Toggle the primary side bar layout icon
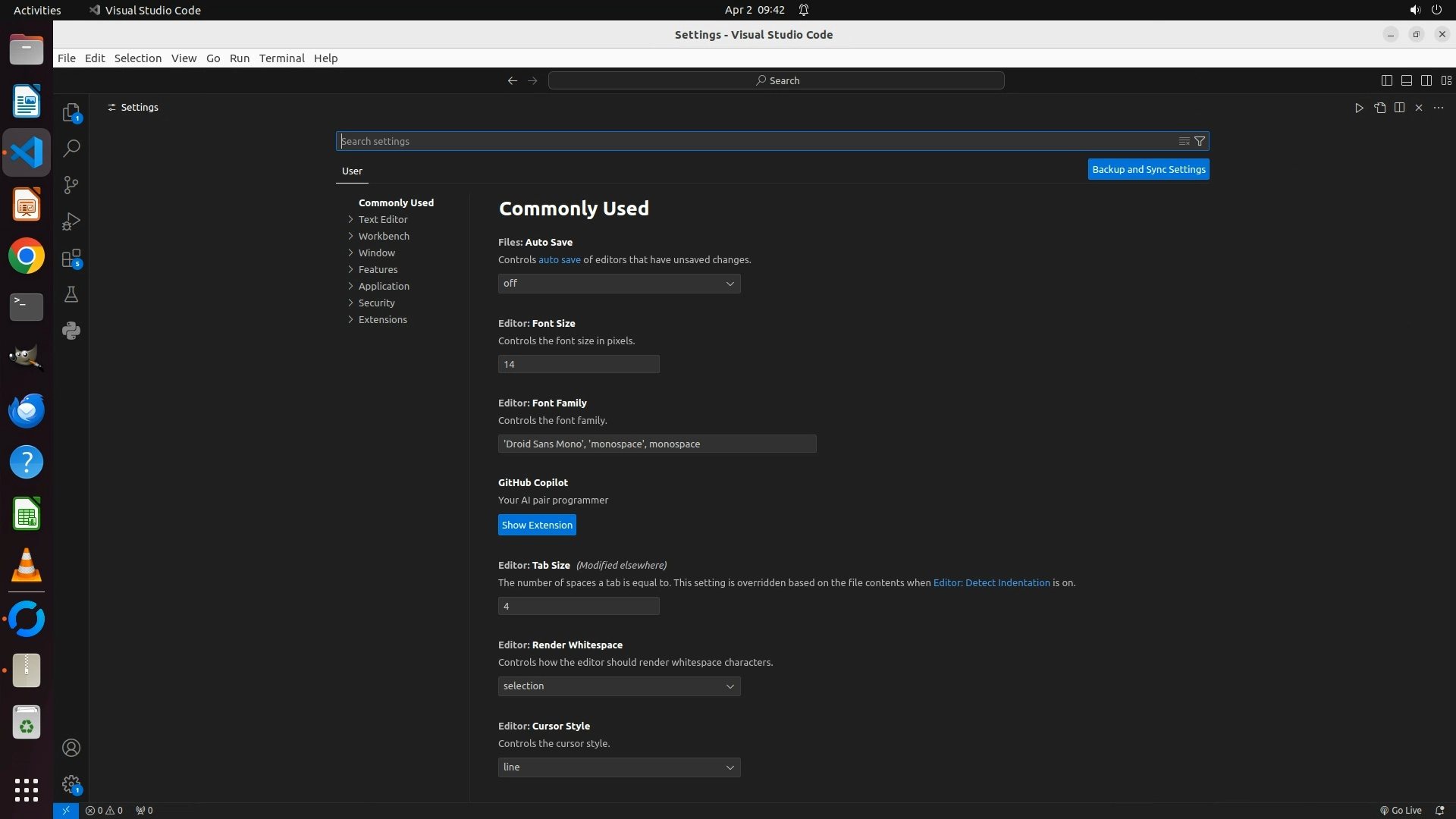 coord(1386,80)
